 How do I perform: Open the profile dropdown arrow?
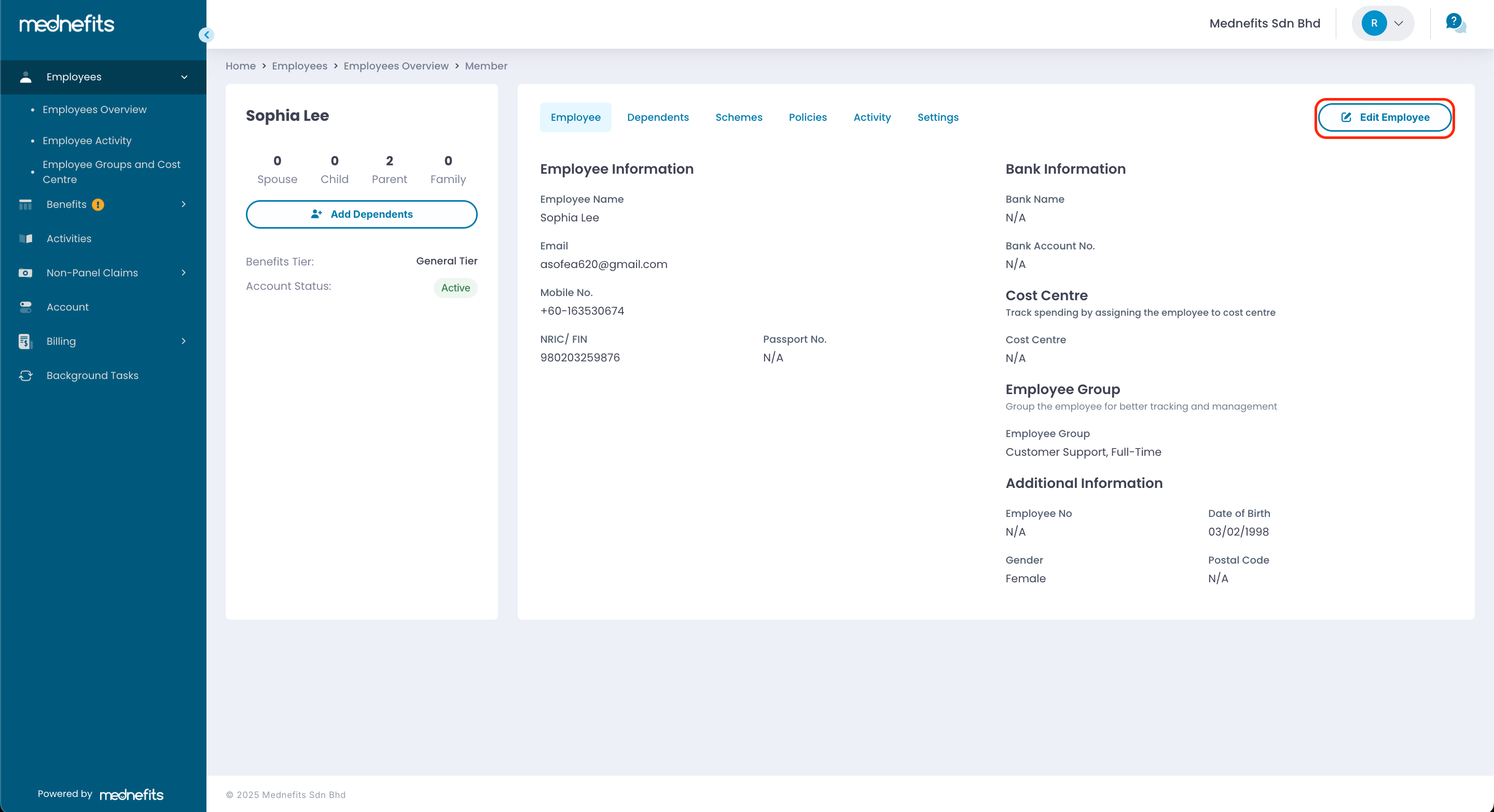tap(1399, 23)
